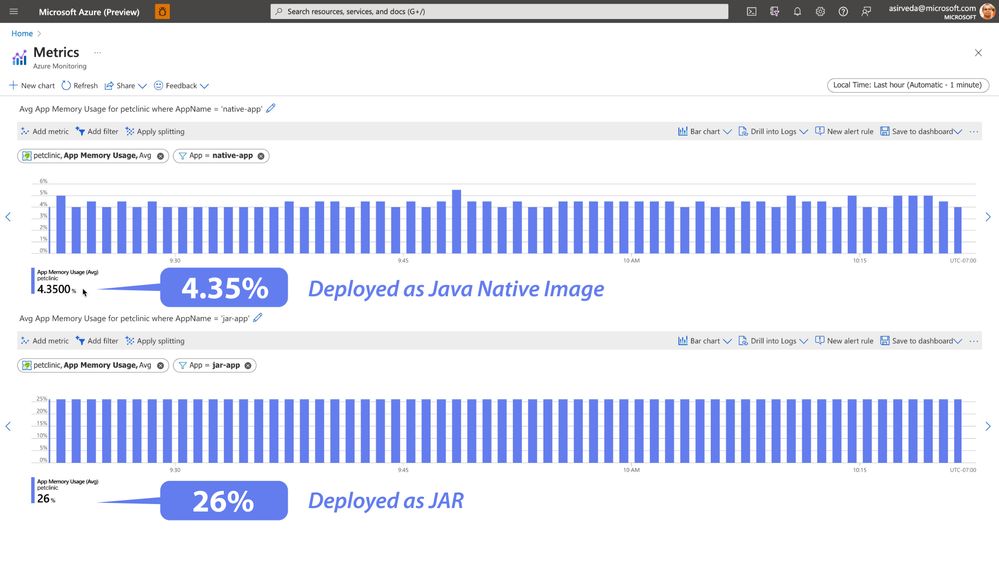
Task: Open the Bar chart type dropdown on the native-app chart
Action: pos(704,131)
